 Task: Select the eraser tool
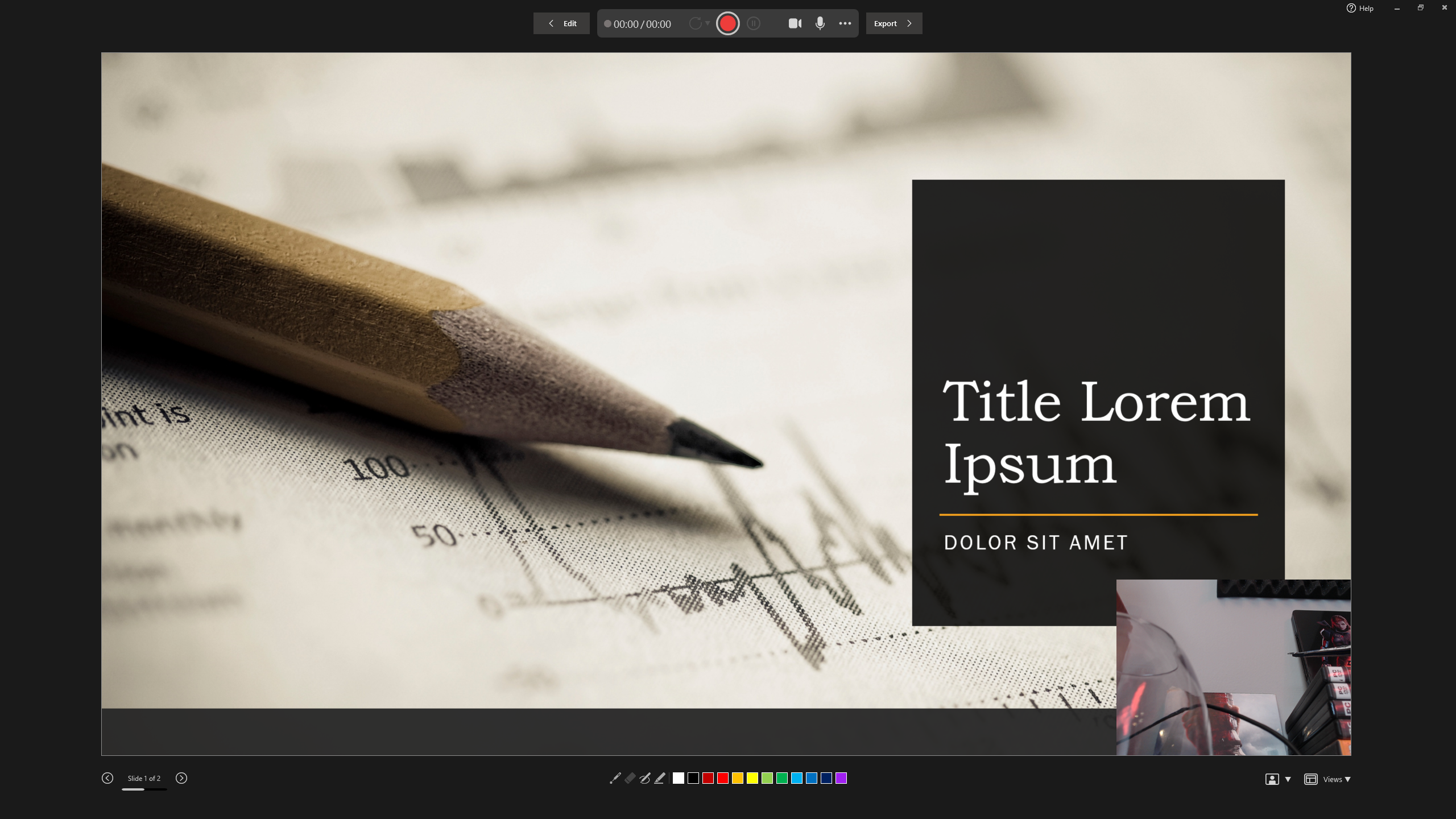click(x=630, y=779)
